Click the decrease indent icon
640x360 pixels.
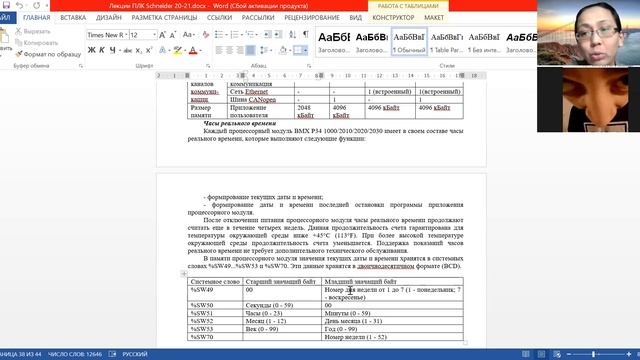[267, 35]
